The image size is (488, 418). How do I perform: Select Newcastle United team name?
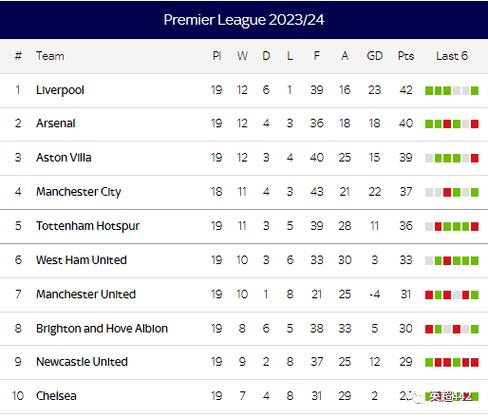point(82,362)
